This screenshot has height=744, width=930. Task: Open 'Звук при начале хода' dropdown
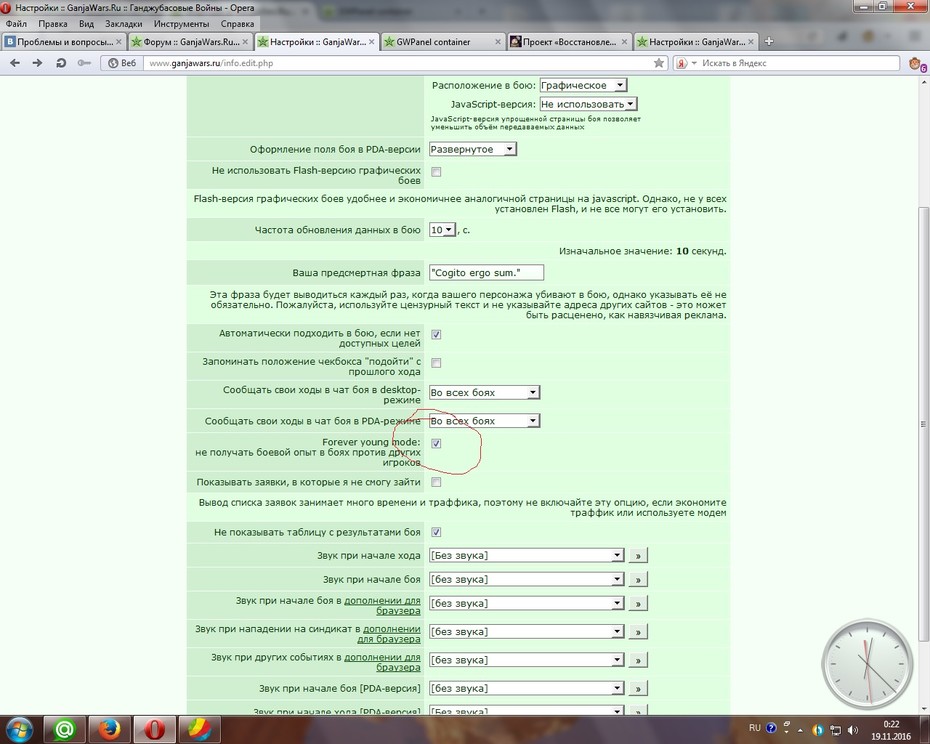pyautogui.click(x=527, y=555)
